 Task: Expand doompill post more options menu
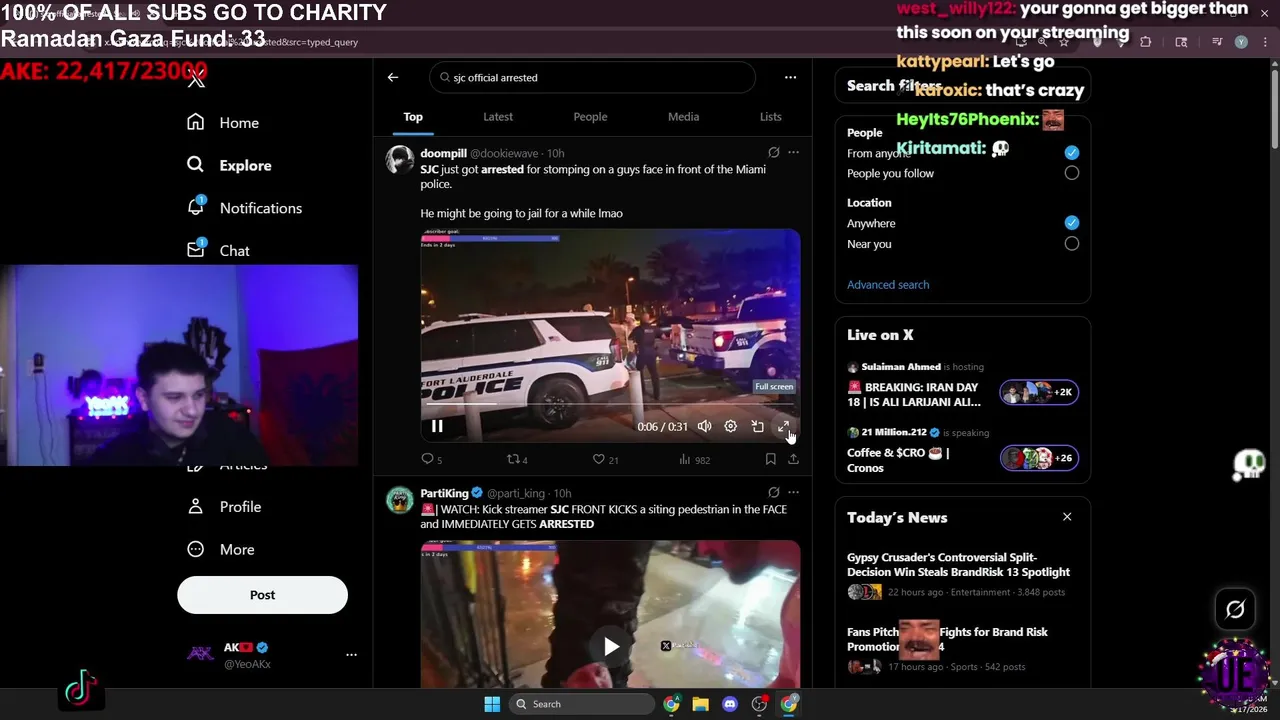[x=793, y=153]
